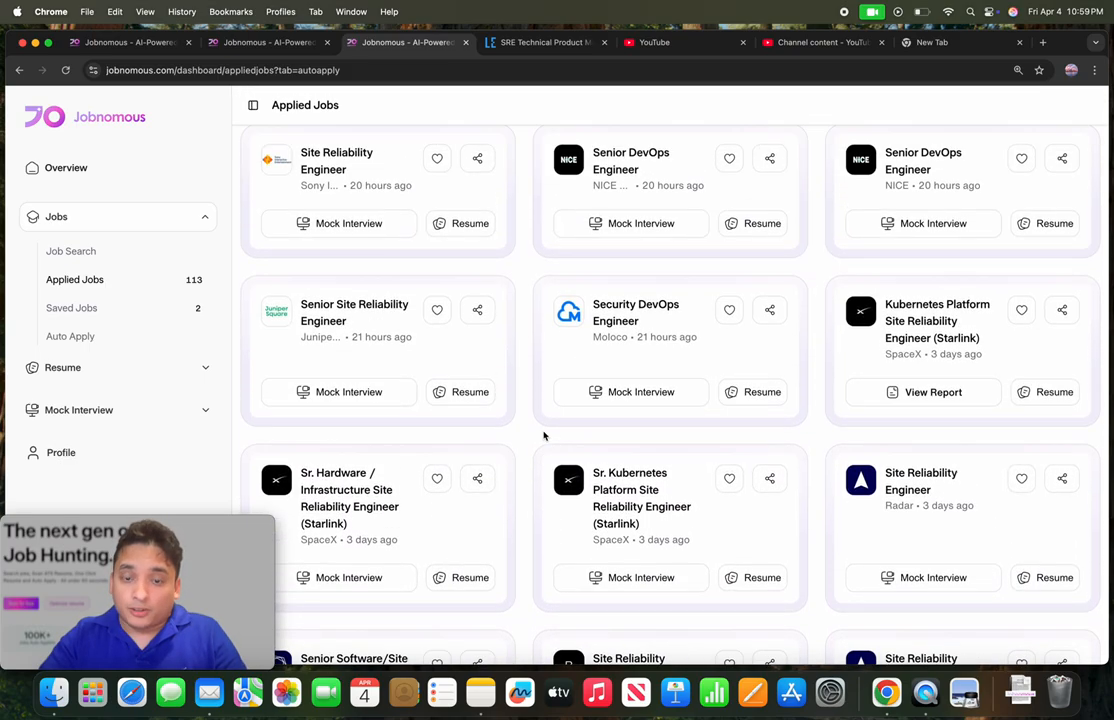The height and width of the screenshot is (720, 1114).
Task: Open the Bookmarks menu in menu bar
Action: (x=231, y=11)
